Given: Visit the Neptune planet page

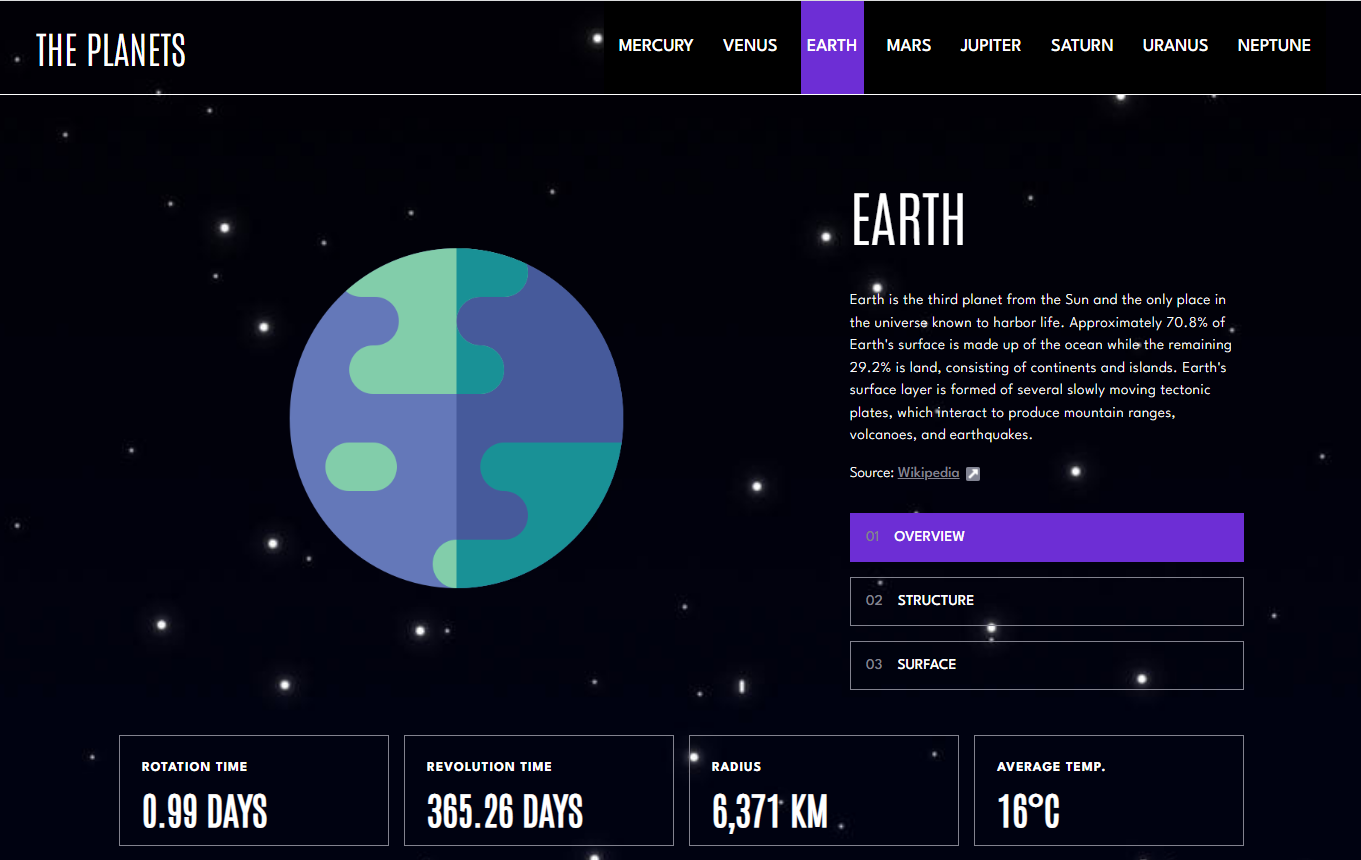Looking at the screenshot, I should tap(1273, 46).
